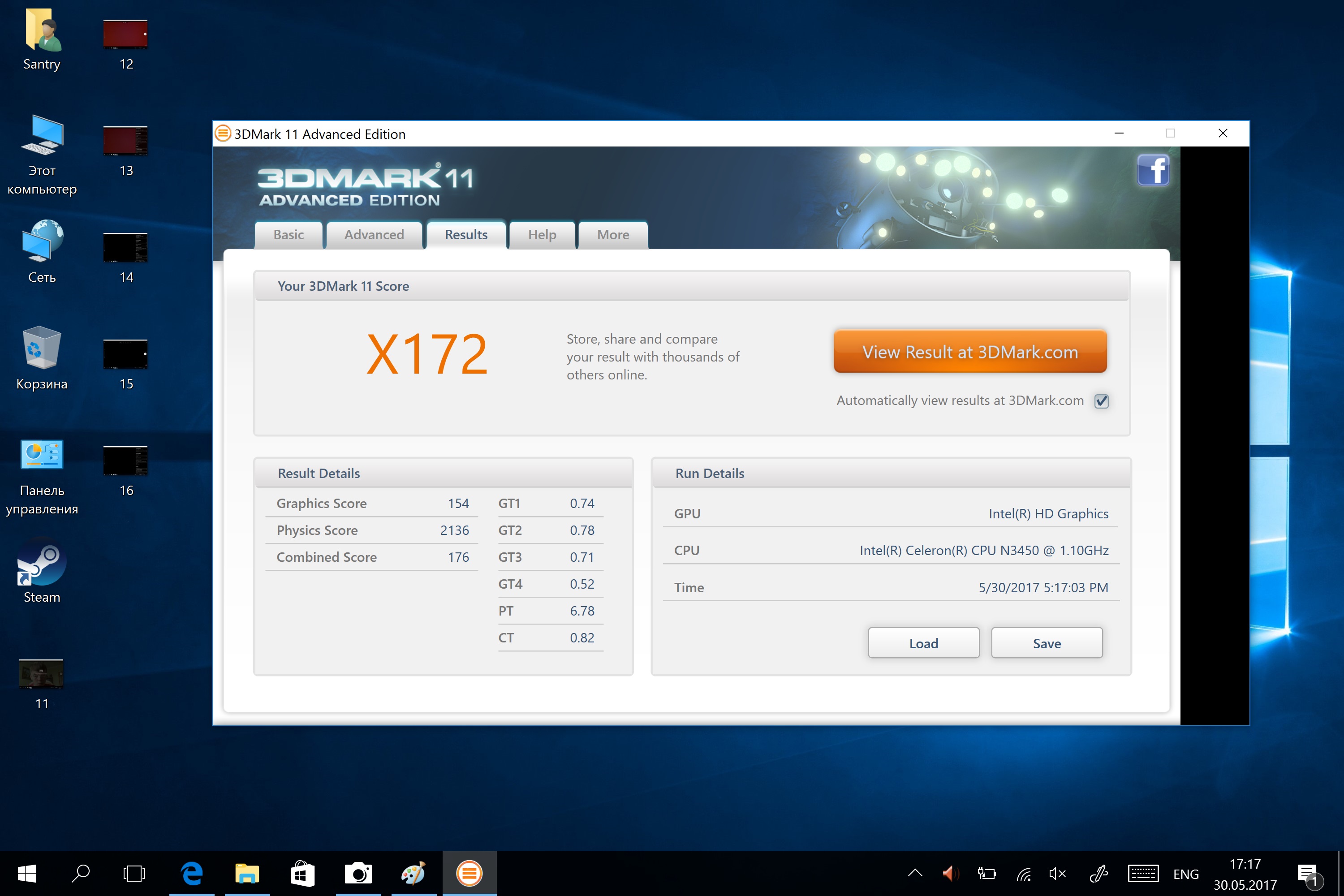The width and height of the screenshot is (1344, 896).
Task: Switch the ENG input language
Action: (x=1186, y=874)
